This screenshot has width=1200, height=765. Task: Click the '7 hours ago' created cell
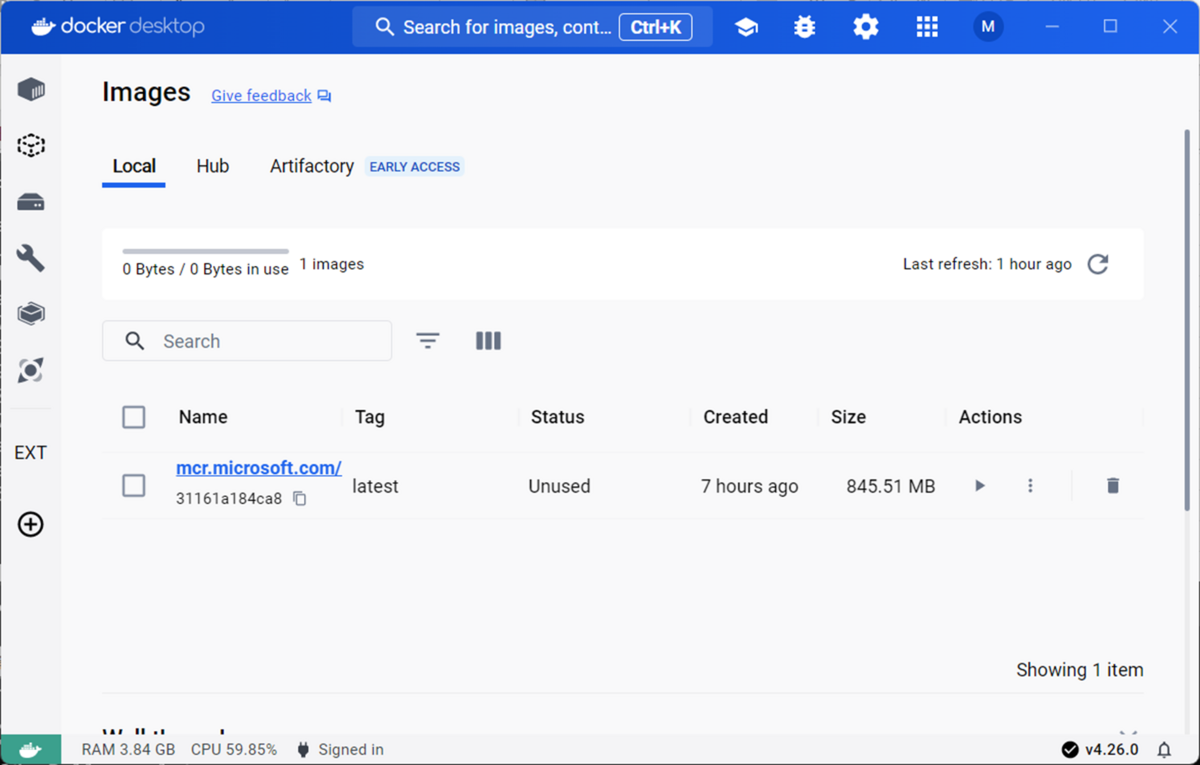pyautogui.click(x=749, y=486)
